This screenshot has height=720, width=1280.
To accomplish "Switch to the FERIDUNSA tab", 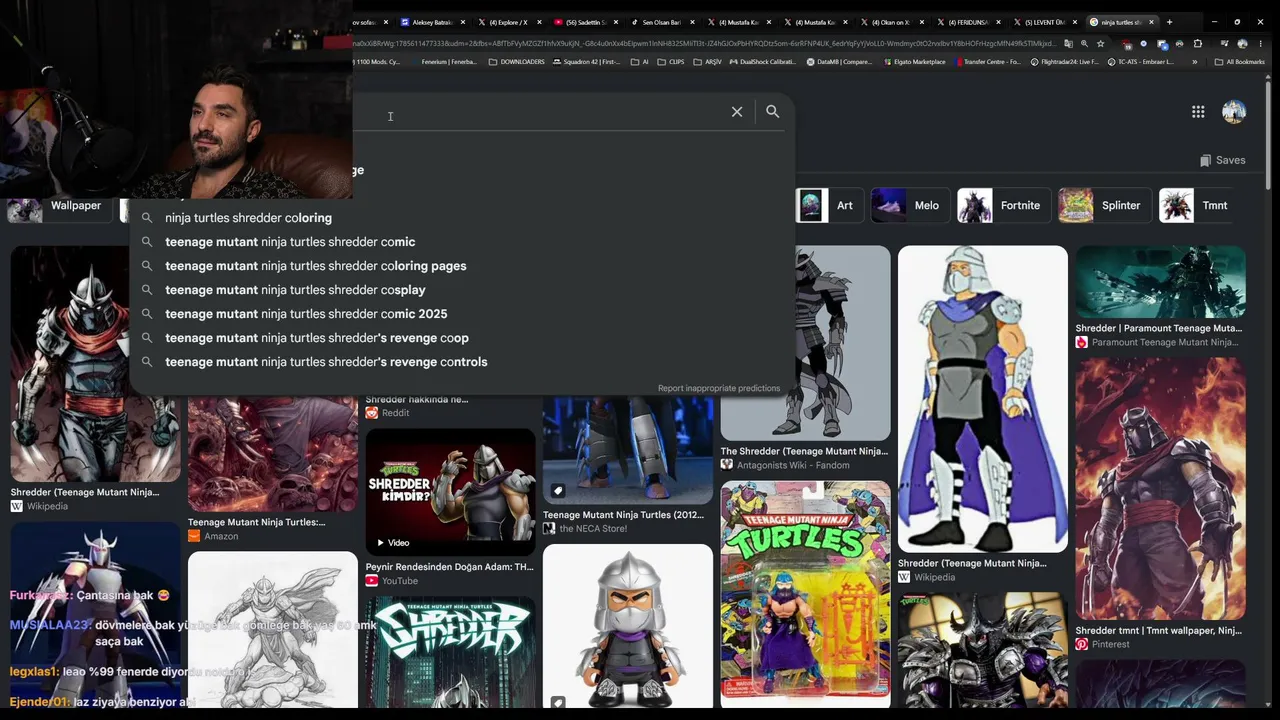I will click(x=967, y=22).
